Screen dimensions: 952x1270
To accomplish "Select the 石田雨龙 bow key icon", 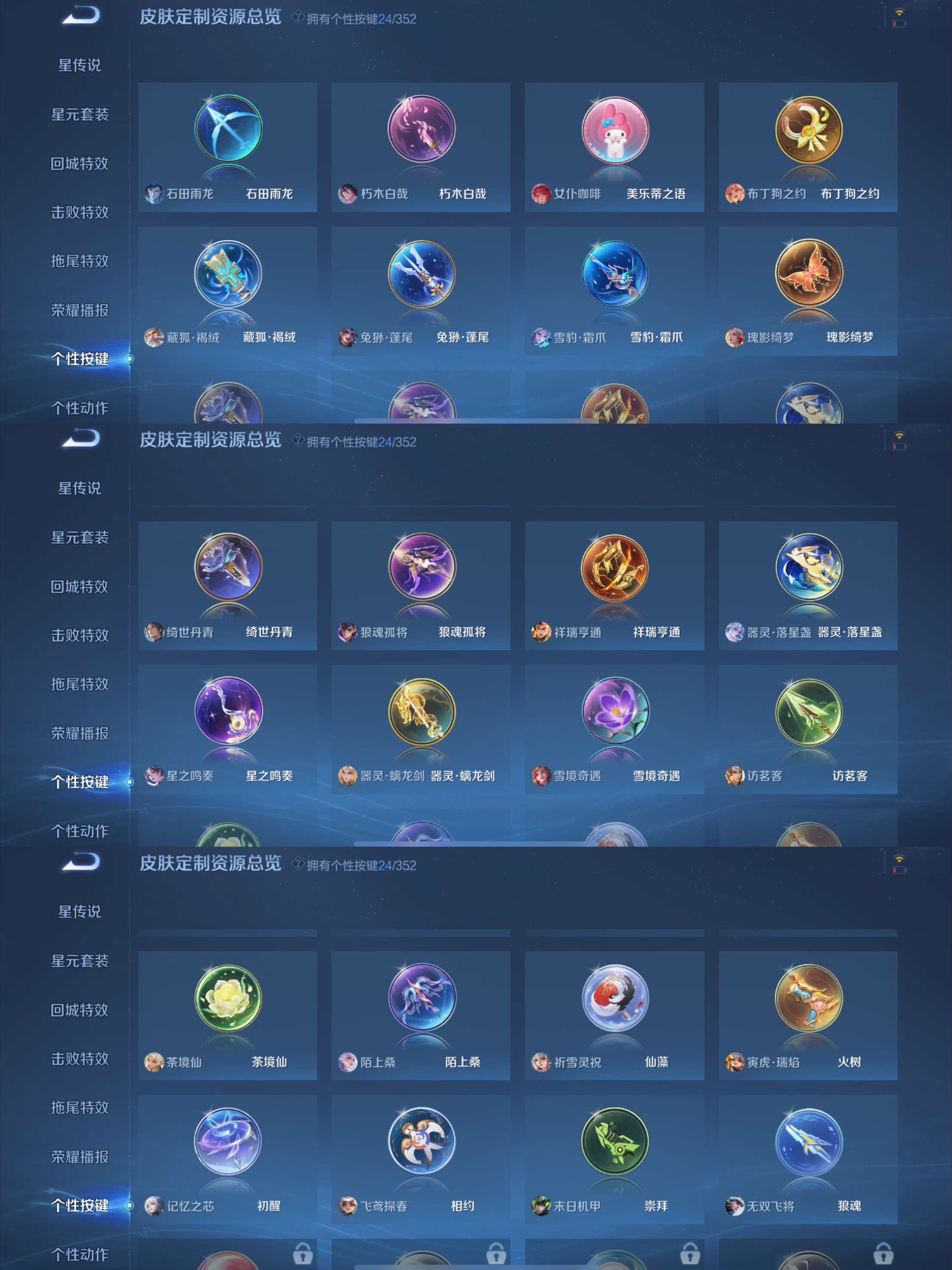I will click(228, 129).
